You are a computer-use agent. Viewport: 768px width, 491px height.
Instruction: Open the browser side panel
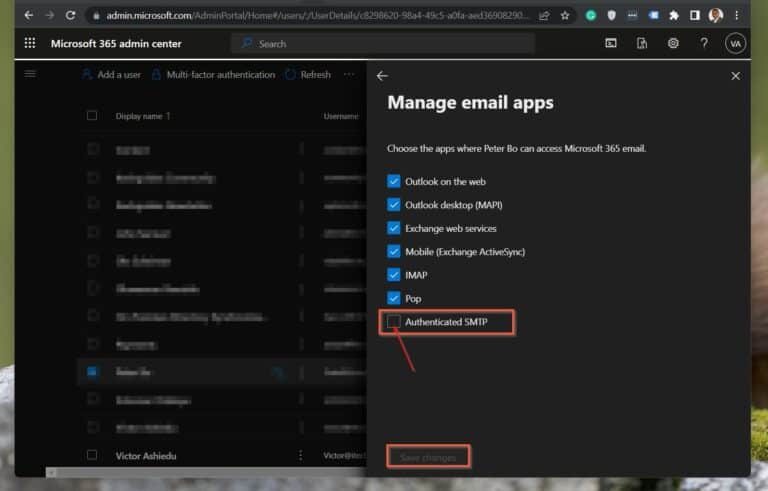[695, 16]
